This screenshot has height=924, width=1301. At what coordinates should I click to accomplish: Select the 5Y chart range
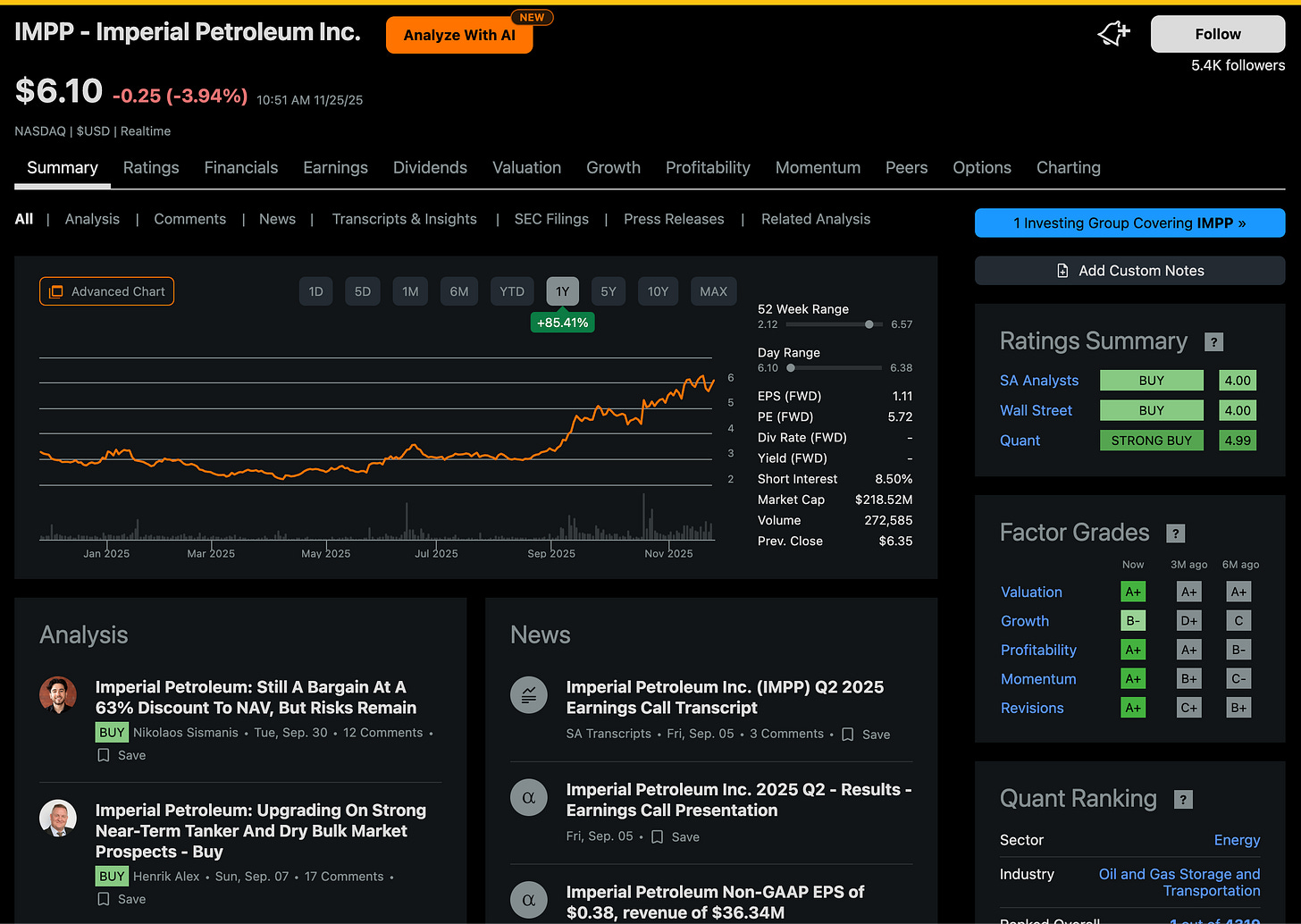point(609,291)
